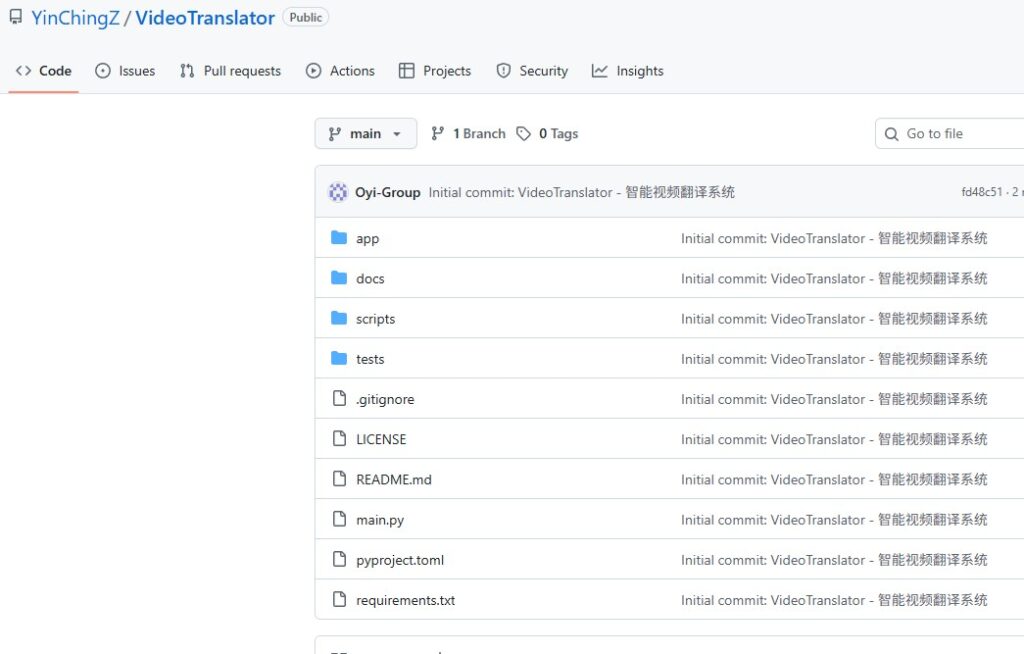
Task: Open the tests folder
Action: [x=369, y=359]
